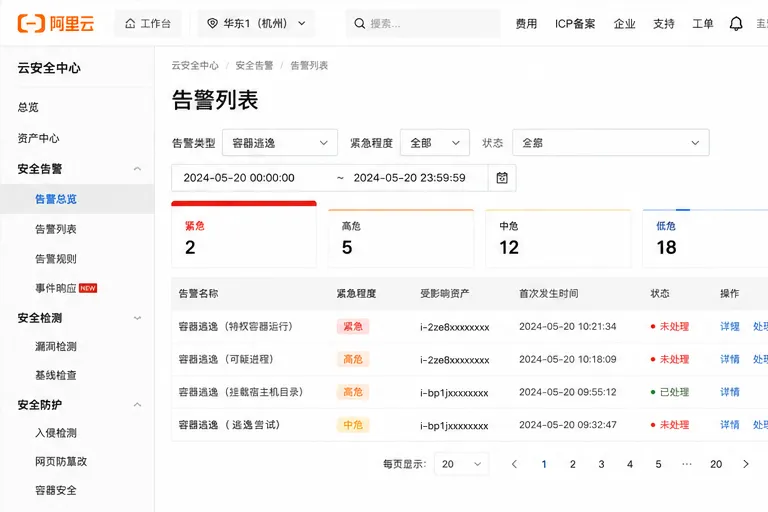768x512 pixels.
Task: Go to page 3
Action: [601, 464]
